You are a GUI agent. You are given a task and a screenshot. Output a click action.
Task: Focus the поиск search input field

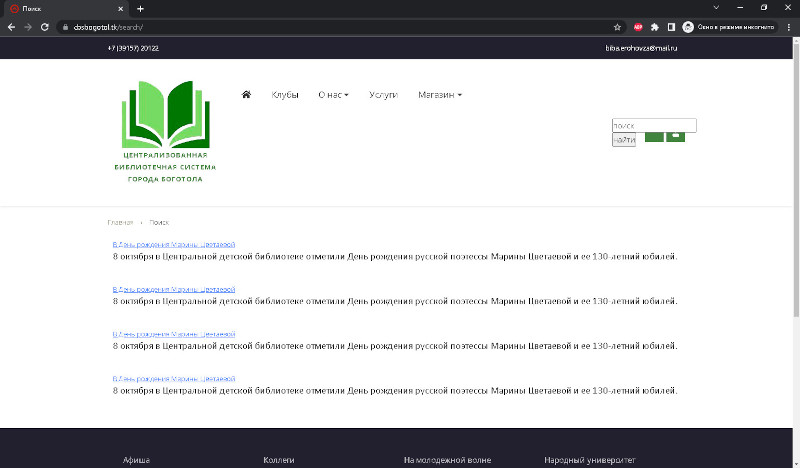point(654,126)
